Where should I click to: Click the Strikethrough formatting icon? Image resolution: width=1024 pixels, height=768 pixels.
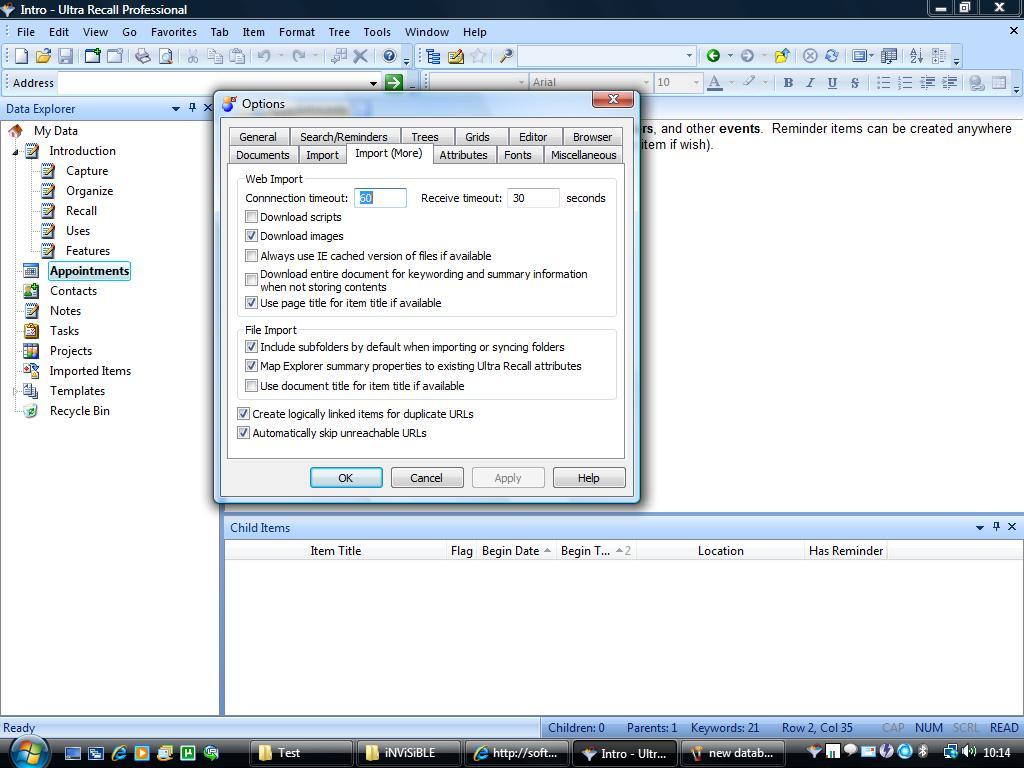(854, 82)
